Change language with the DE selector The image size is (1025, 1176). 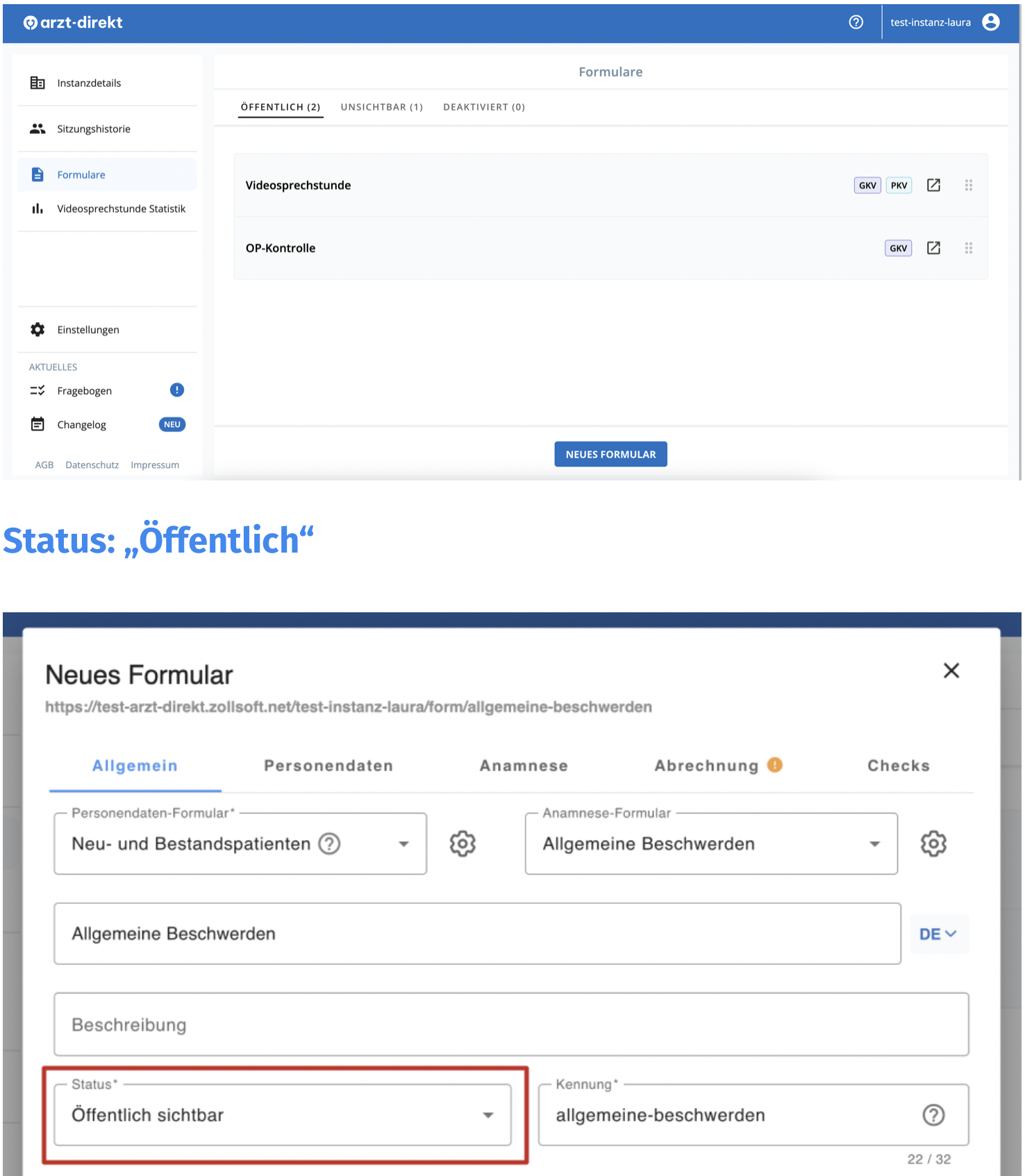tap(939, 934)
